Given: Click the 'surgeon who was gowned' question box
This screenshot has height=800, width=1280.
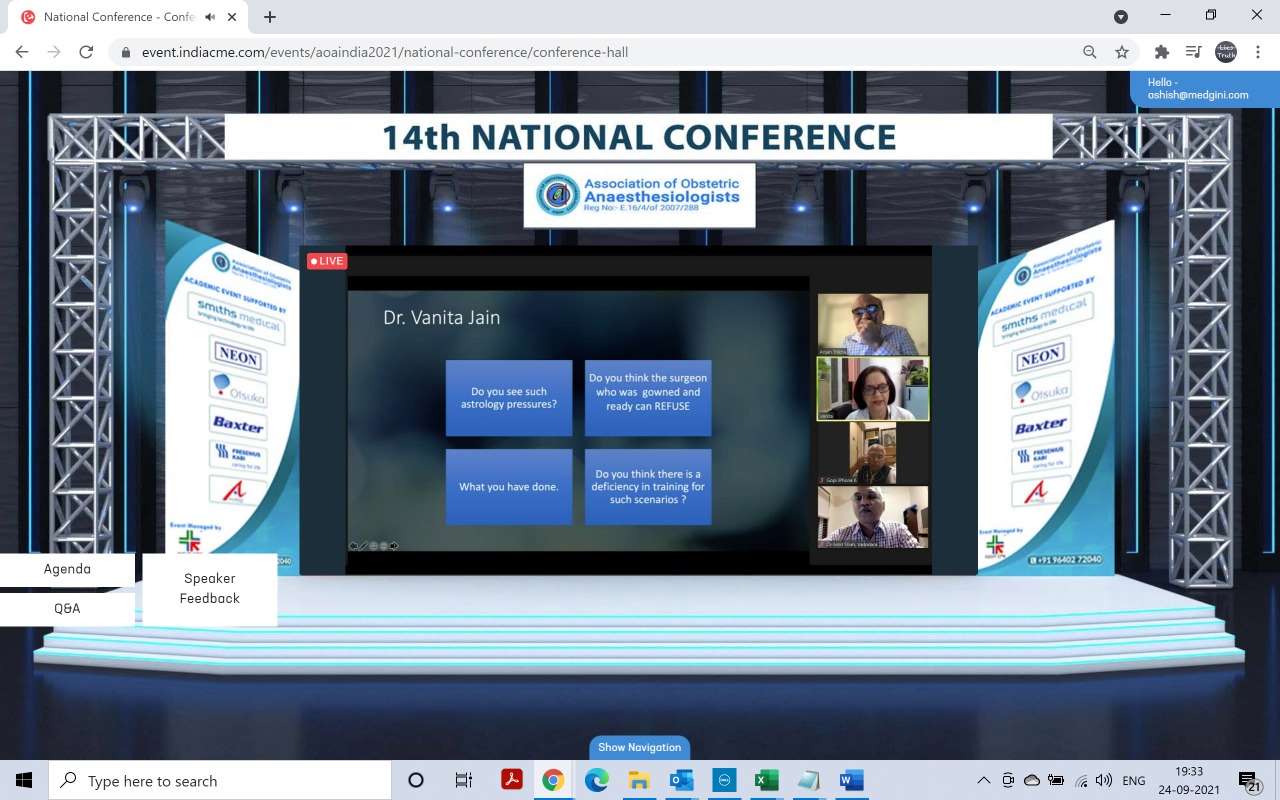Looking at the screenshot, I should [648, 398].
